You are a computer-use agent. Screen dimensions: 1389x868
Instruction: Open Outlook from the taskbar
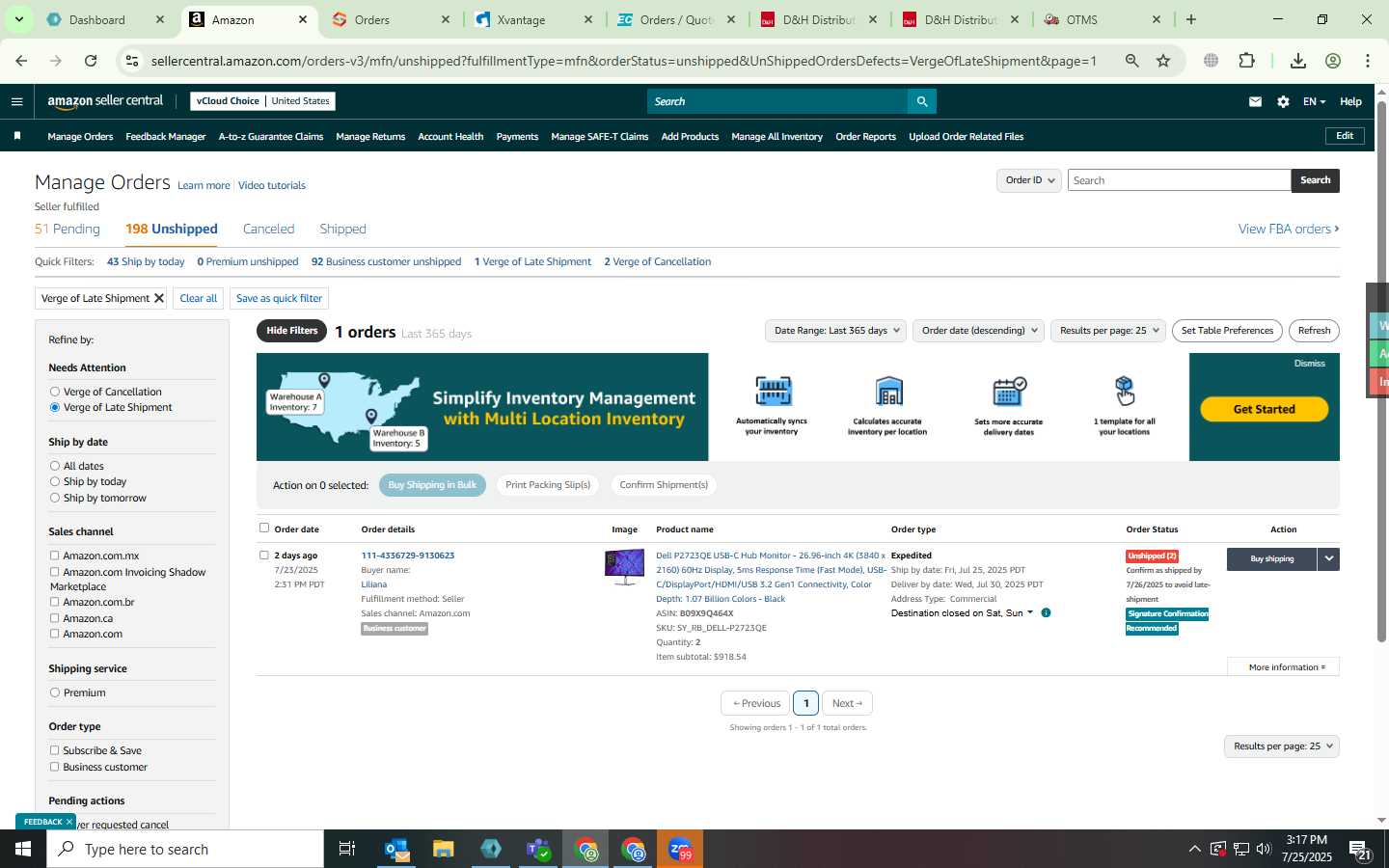tap(396, 849)
